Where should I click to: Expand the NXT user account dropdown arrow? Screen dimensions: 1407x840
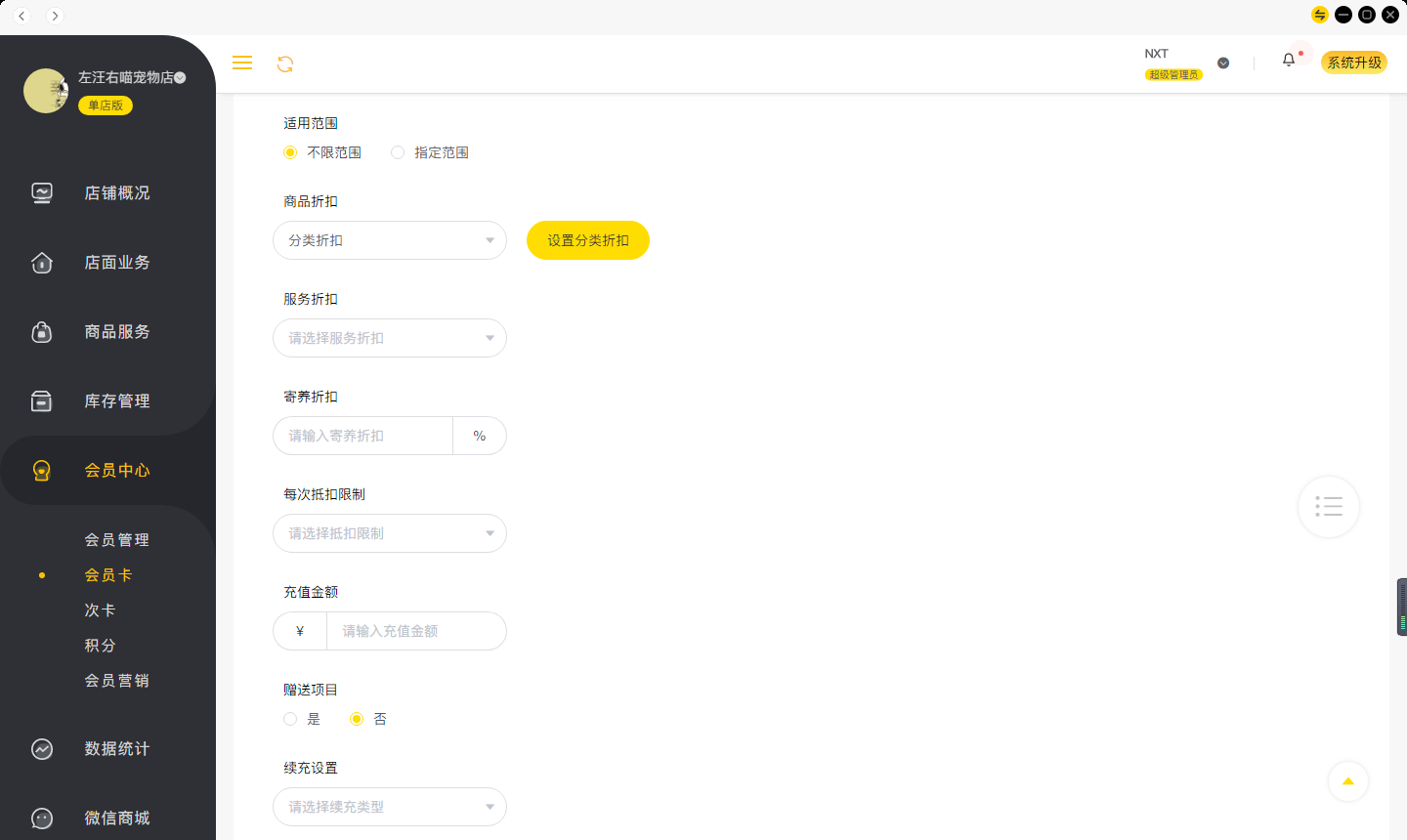coord(1223,63)
